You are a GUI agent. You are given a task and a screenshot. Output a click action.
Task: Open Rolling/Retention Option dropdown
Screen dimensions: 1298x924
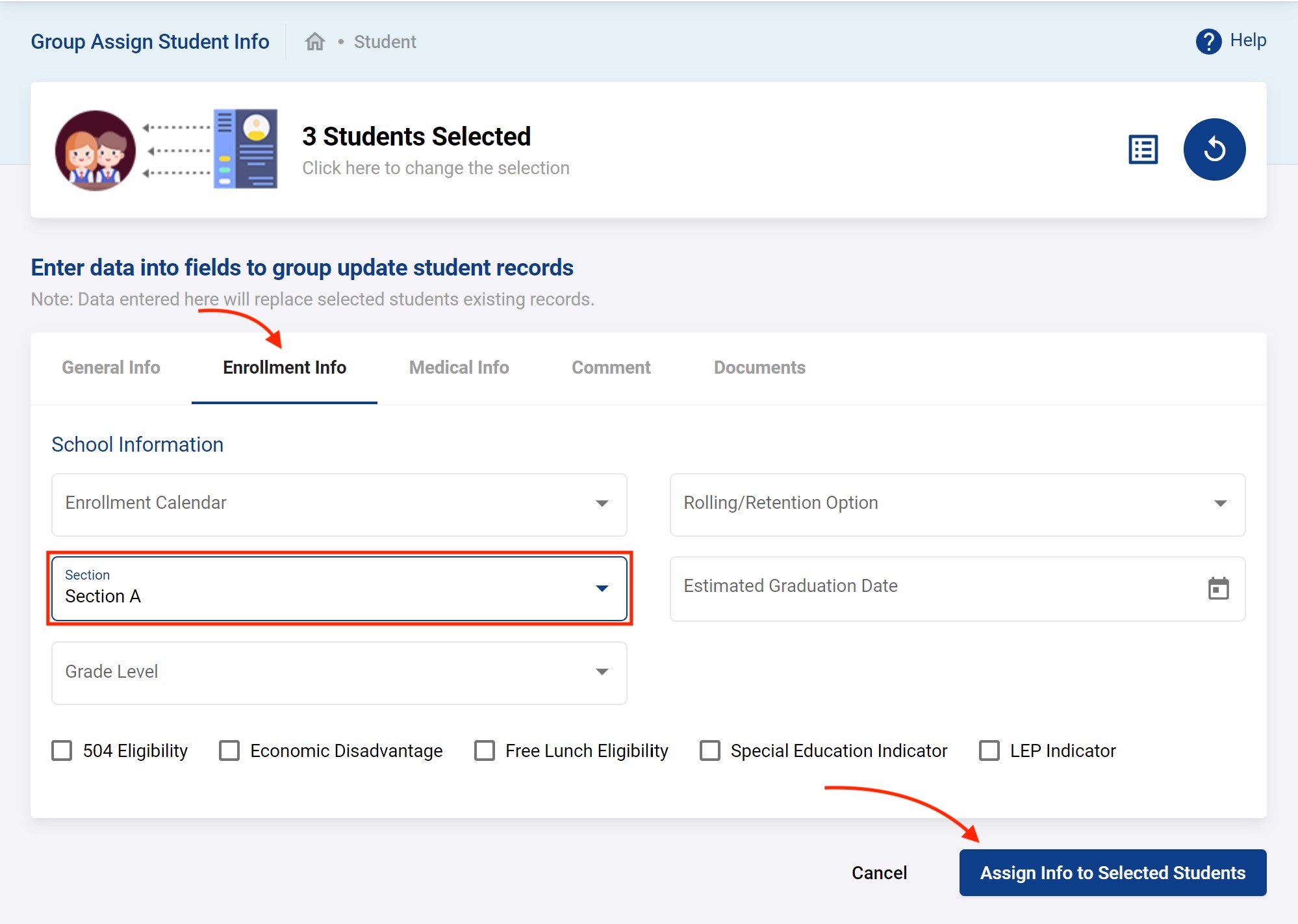pos(957,504)
